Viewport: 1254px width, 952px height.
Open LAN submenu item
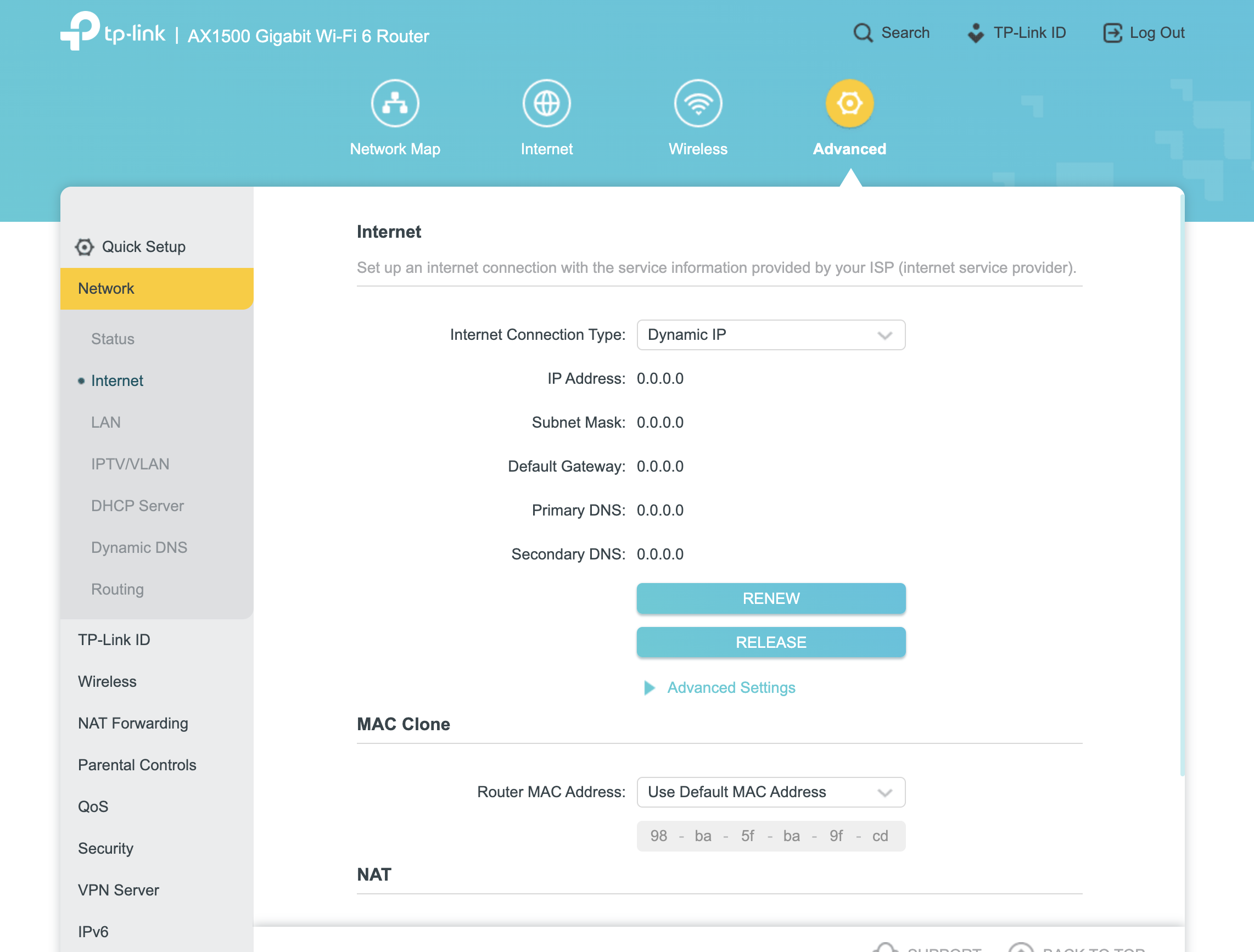tap(106, 422)
